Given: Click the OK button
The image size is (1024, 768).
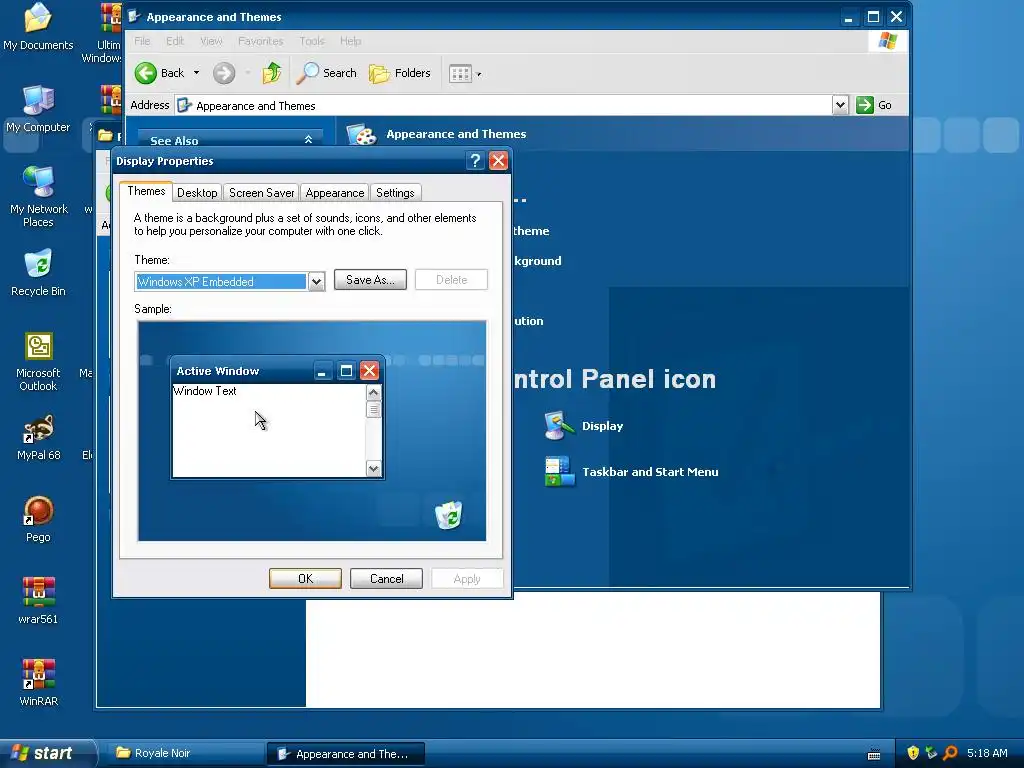Looking at the screenshot, I should pyautogui.click(x=305, y=579).
